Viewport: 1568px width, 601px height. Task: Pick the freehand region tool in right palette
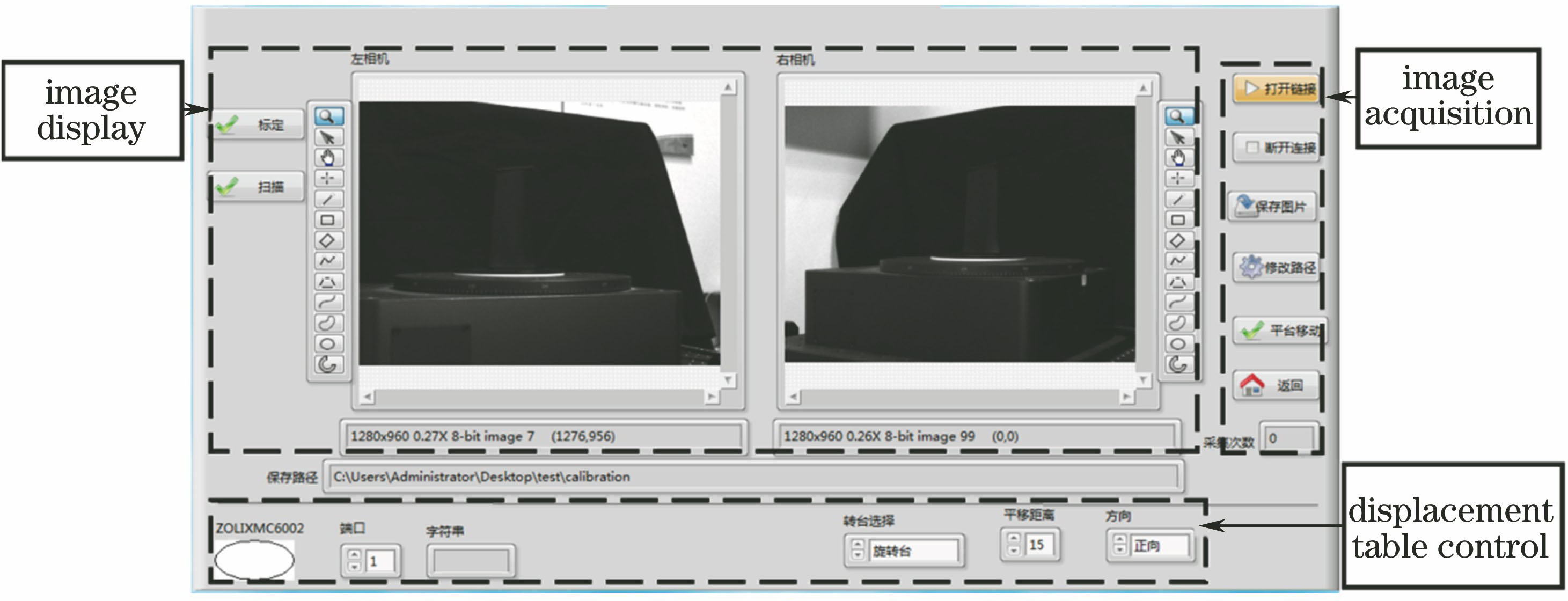tap(1178, 324)
